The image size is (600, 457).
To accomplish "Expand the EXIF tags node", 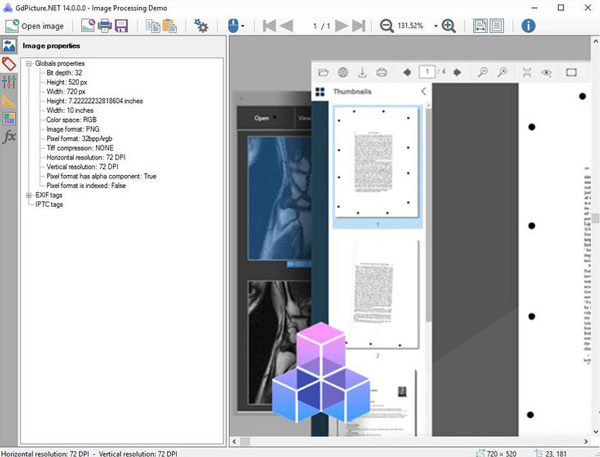I will (x=29, y=195).
